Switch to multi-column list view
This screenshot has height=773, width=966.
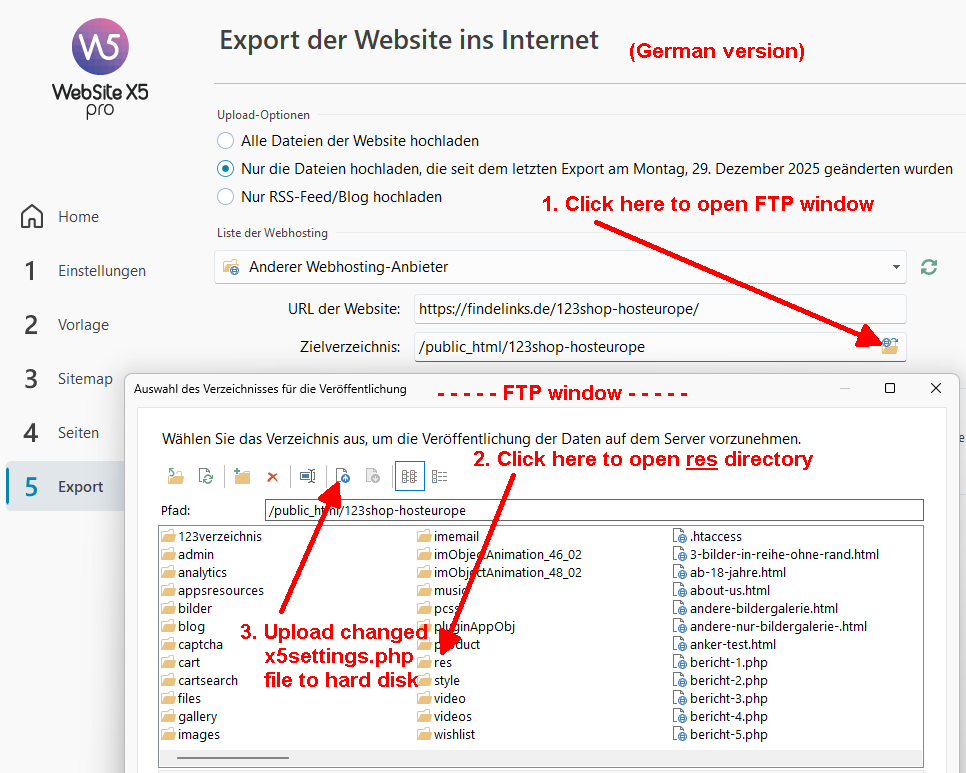[x=409, y=477]
